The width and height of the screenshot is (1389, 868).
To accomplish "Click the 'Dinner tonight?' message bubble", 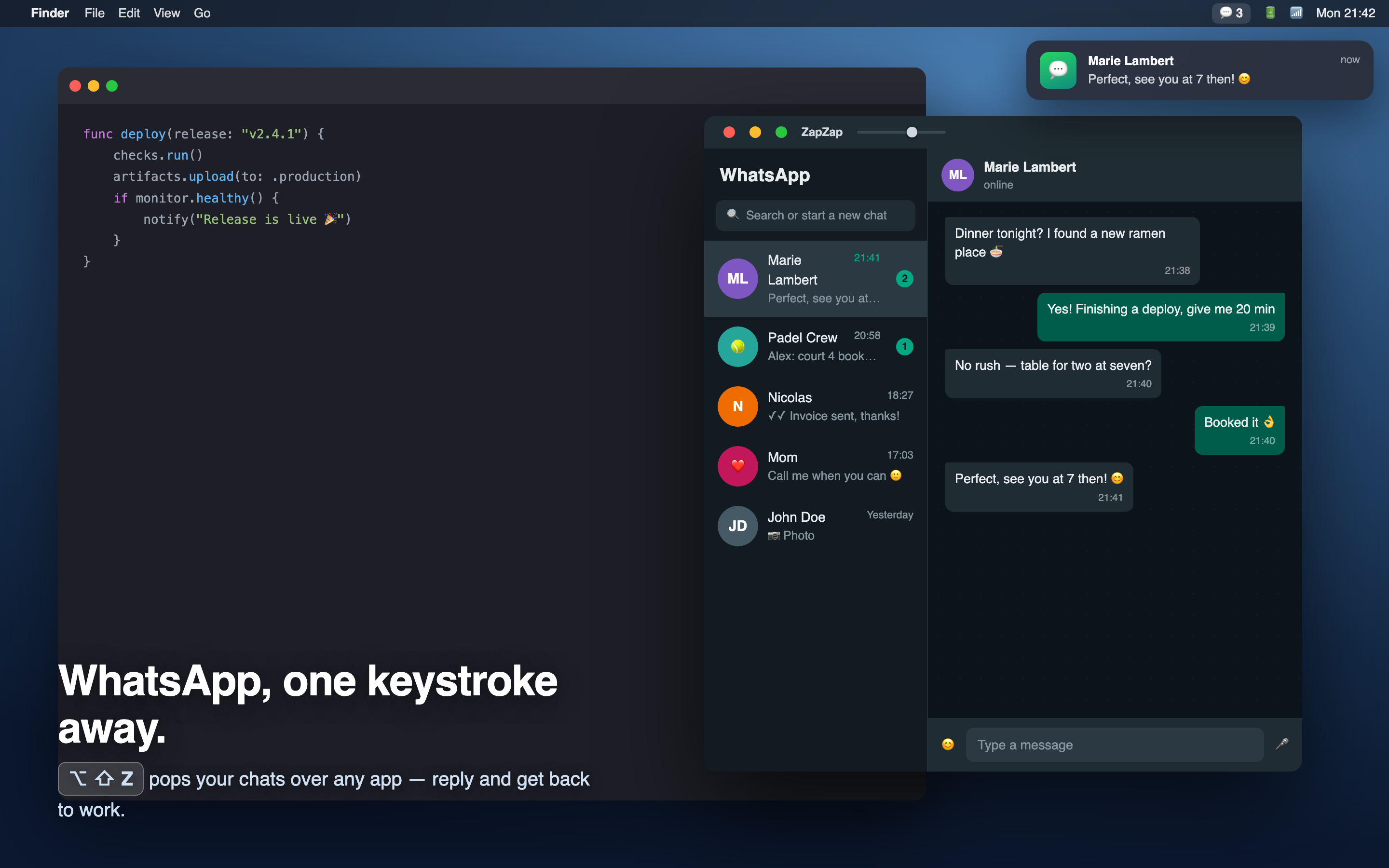I will [x=1072, y=251].
